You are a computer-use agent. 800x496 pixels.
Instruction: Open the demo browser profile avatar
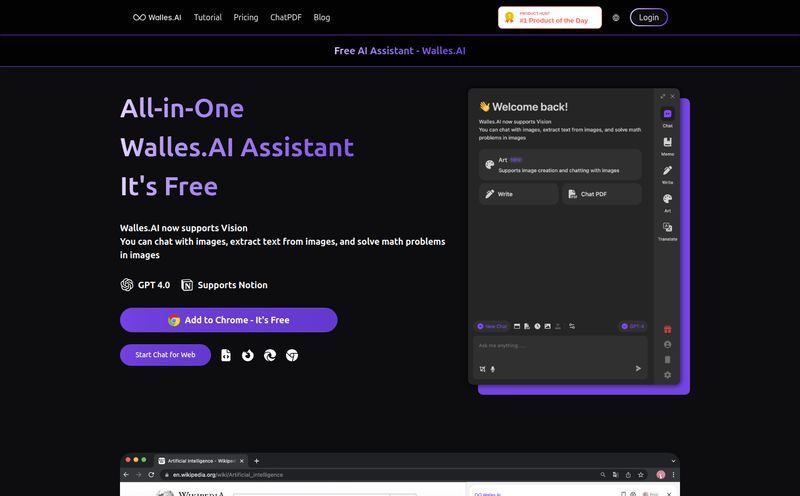click(x=661, y=475)
